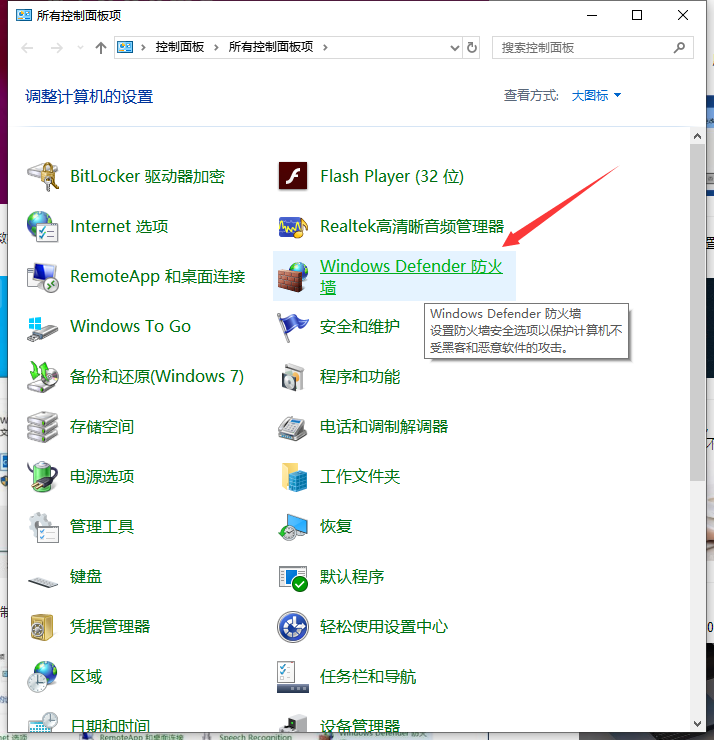Open the 凭据管理器 safe icon
Screen dimensions: 714x740
point(43,627)
